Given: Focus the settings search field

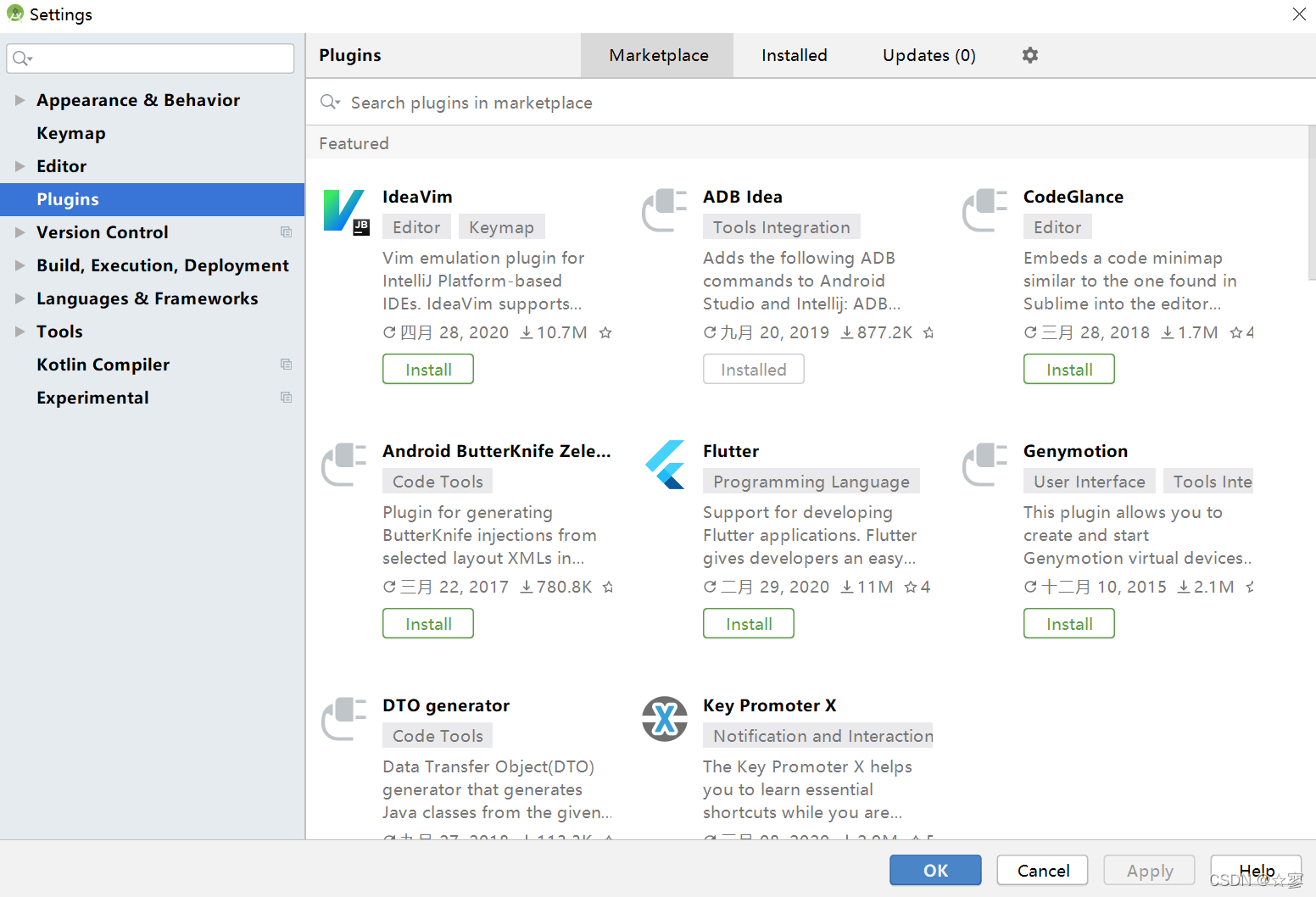Looking at the screenshot, I should click(x=150, y=58).
